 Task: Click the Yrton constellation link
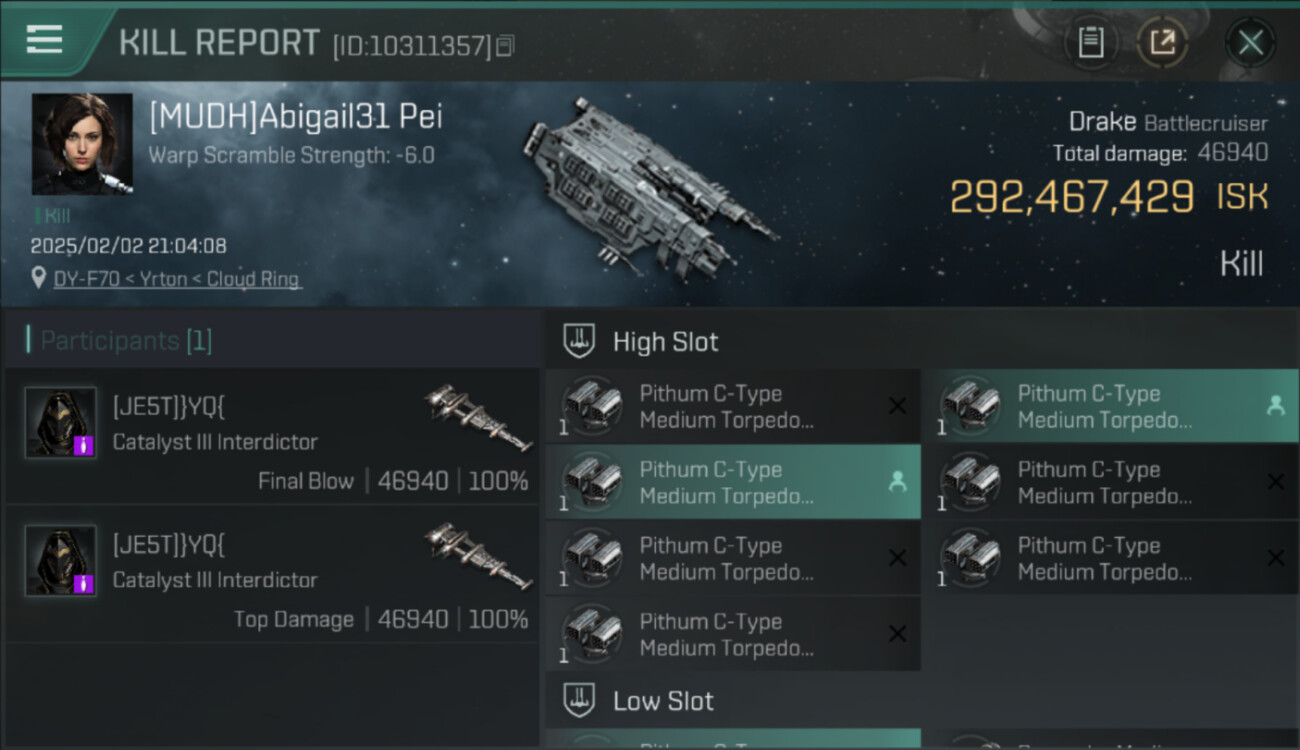(164, 279)
